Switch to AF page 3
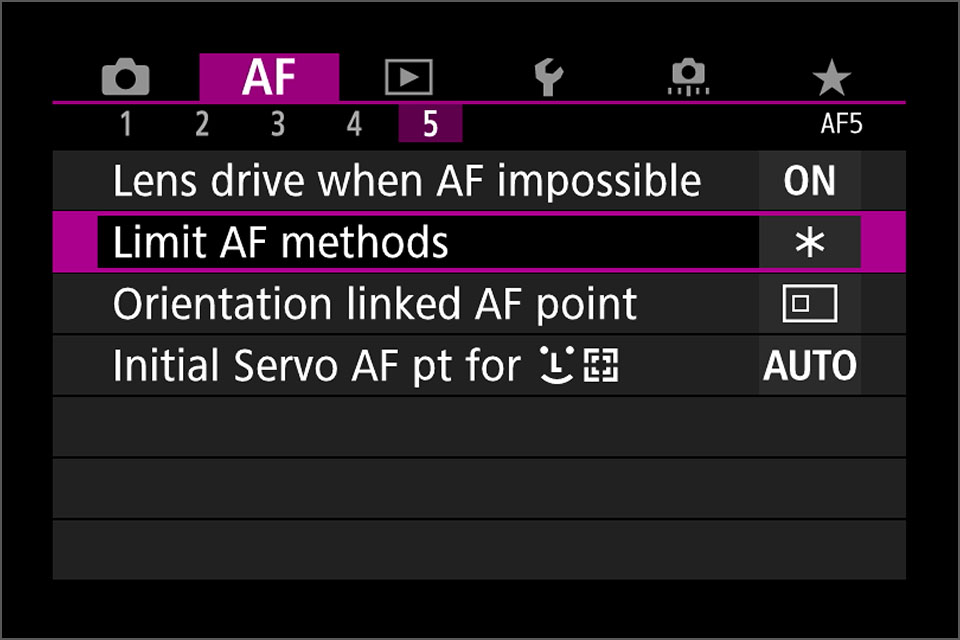 [x=278, y=124]
